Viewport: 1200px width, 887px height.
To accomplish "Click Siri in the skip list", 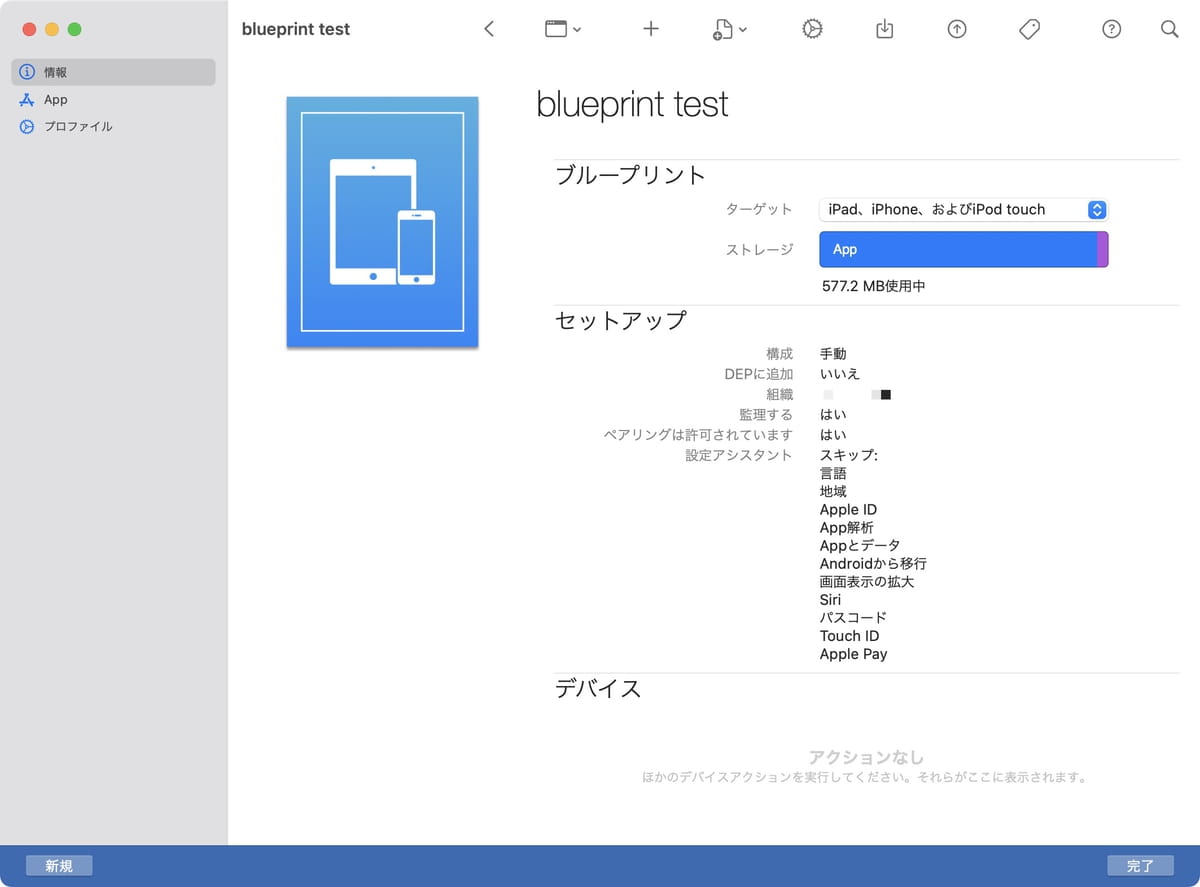I will pos(830,599).
